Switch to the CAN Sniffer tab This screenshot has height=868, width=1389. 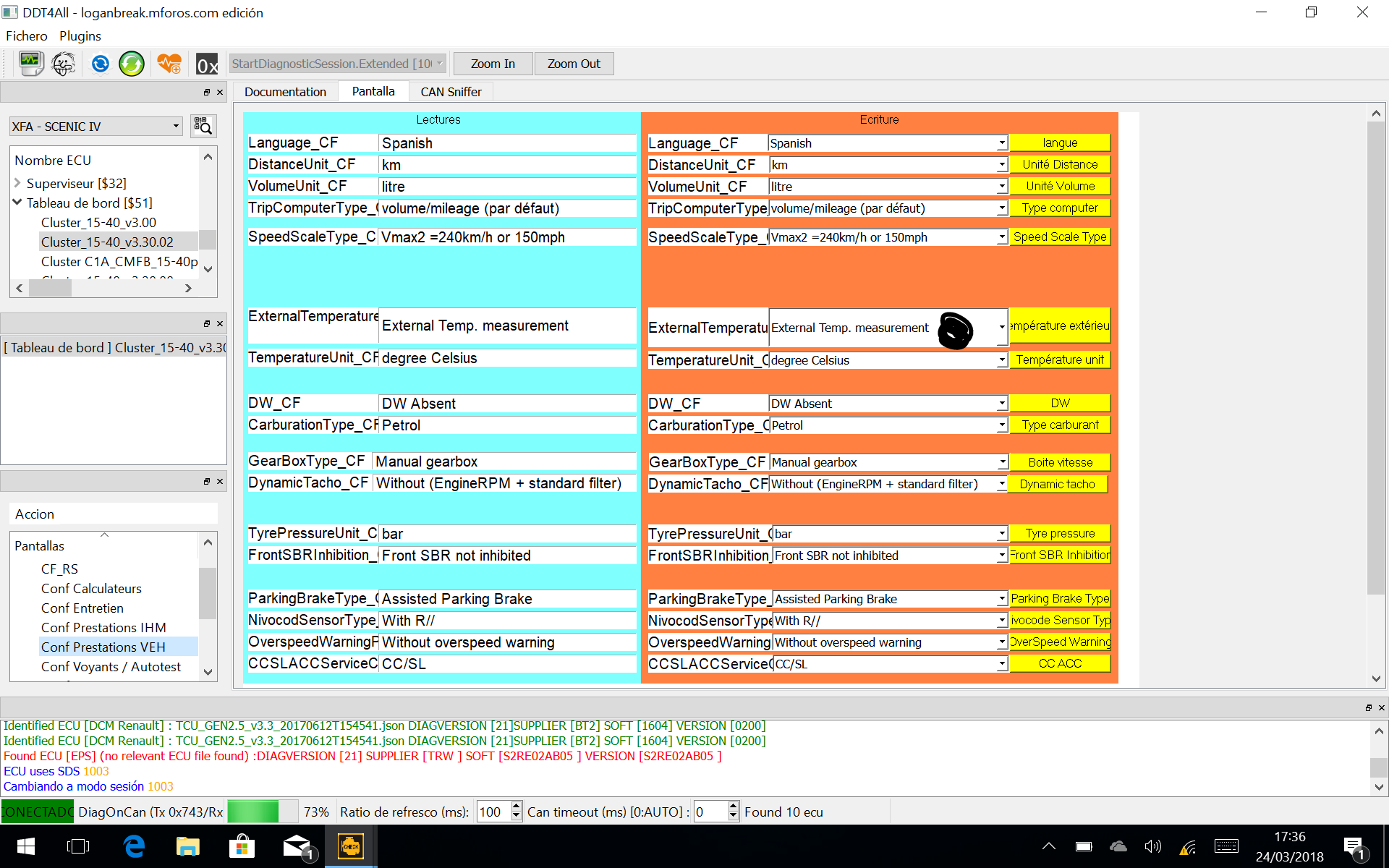tap(451, 92)
